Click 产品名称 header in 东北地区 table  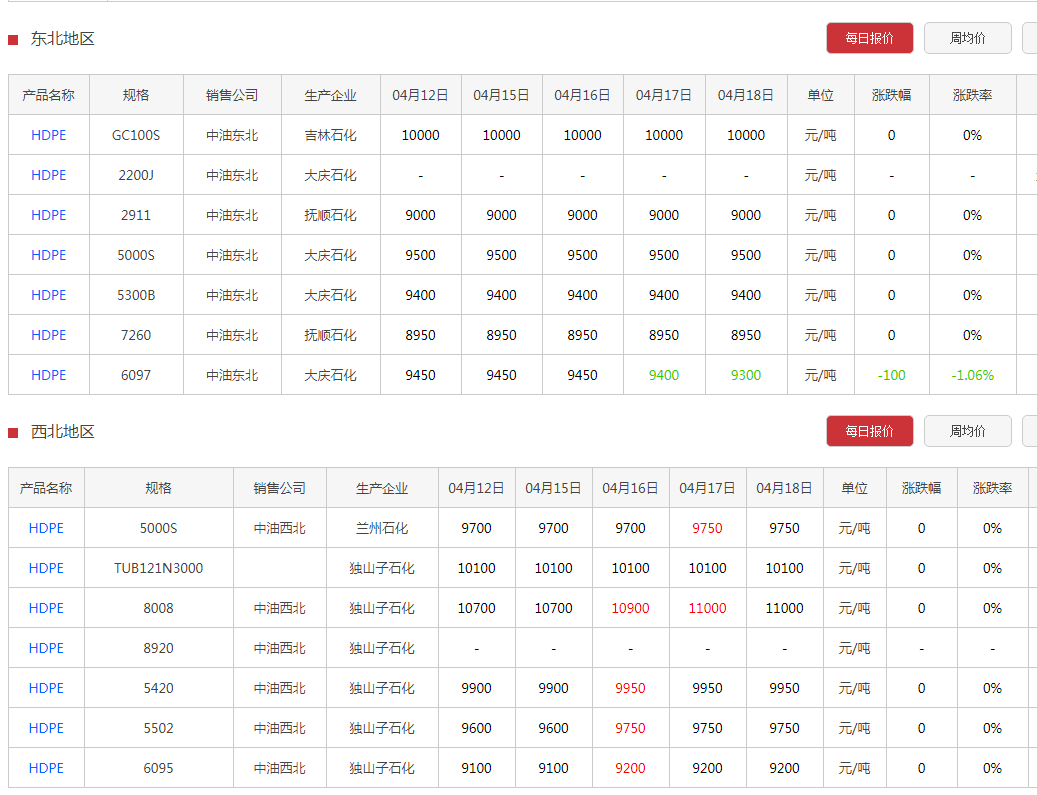tap(49, 95)
